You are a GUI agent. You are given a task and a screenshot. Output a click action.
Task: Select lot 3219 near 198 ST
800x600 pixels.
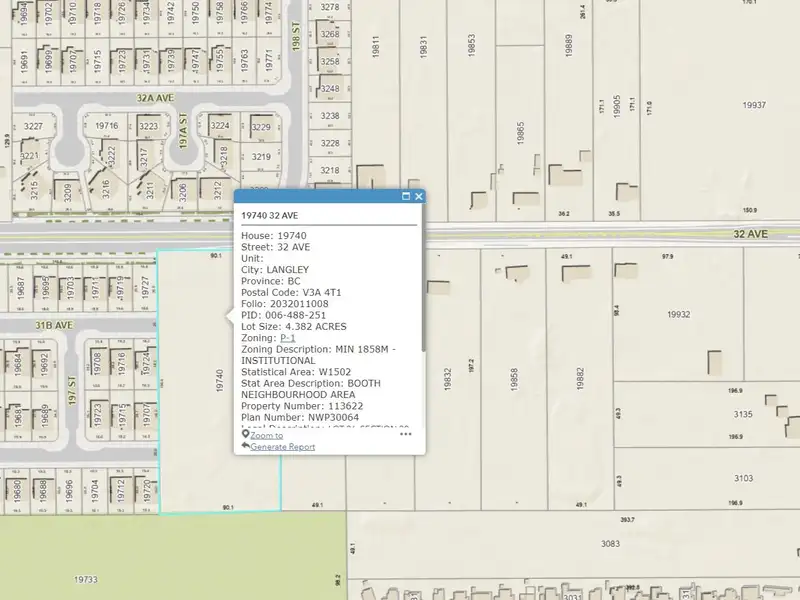[261, 158]
